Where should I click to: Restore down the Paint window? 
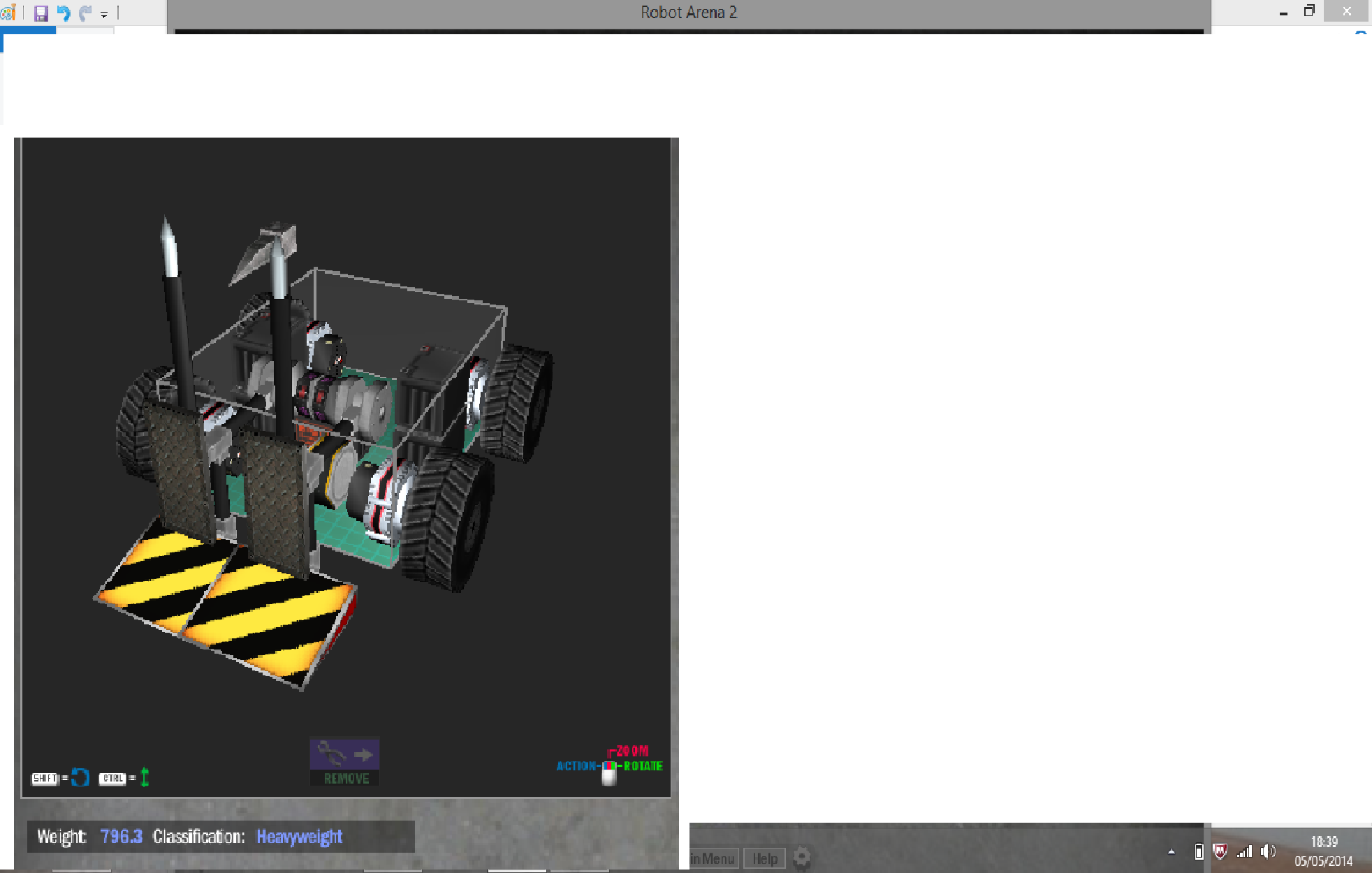1309,11
